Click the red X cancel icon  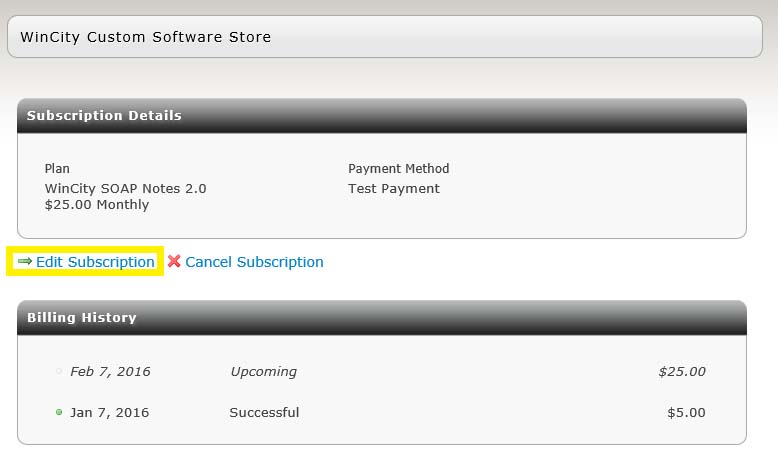(x=174, y=262)
